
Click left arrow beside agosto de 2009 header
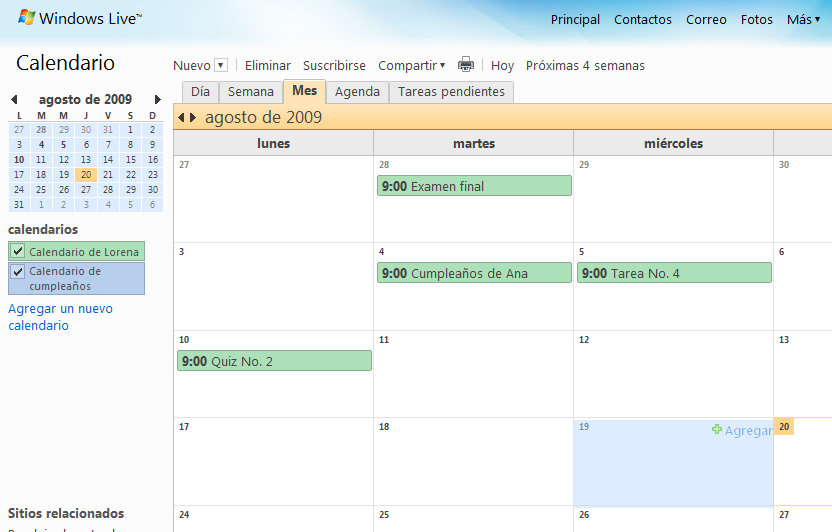coord(181,118)
